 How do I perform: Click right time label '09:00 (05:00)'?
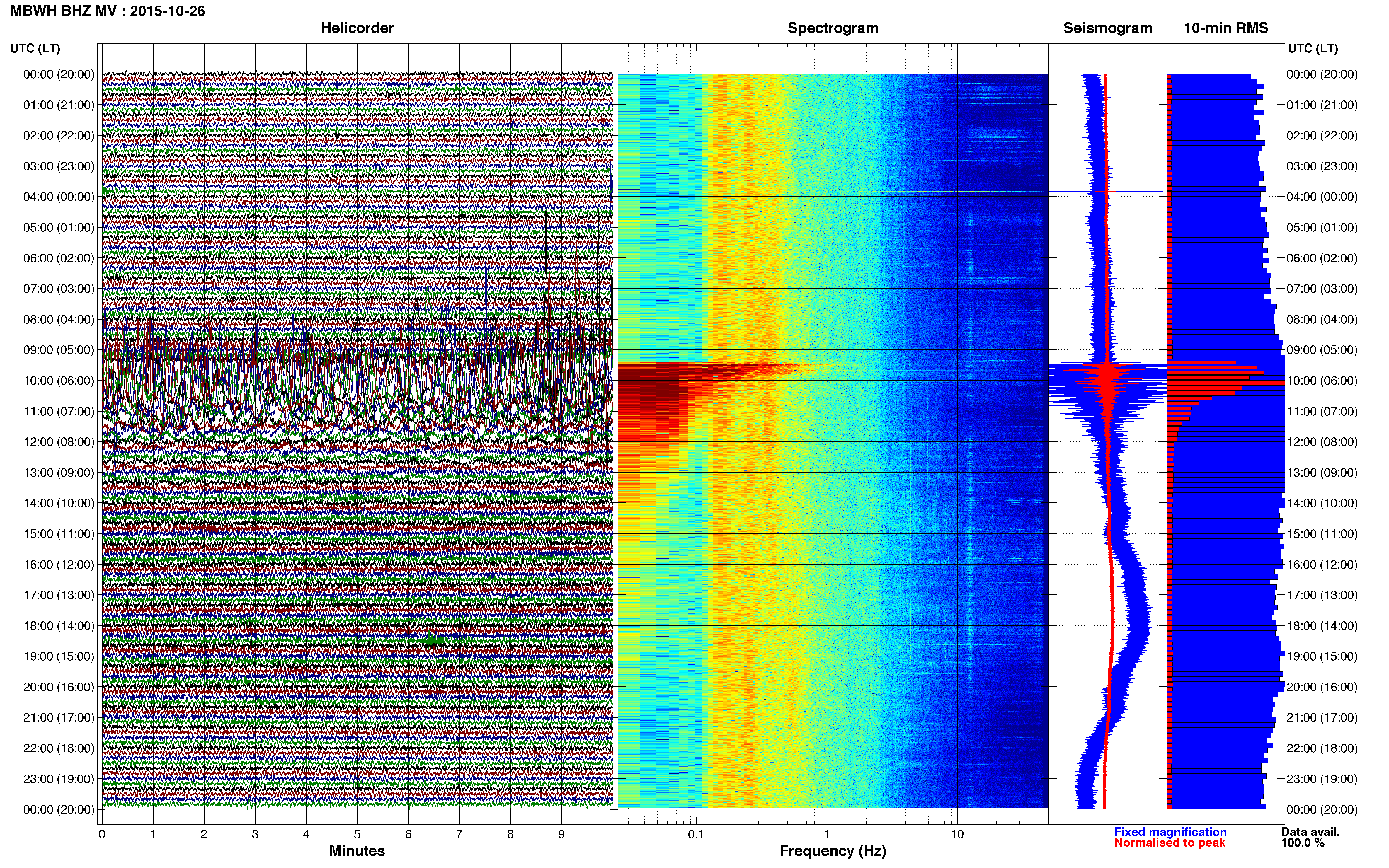pyautogui.click(x=1322, y=350)
